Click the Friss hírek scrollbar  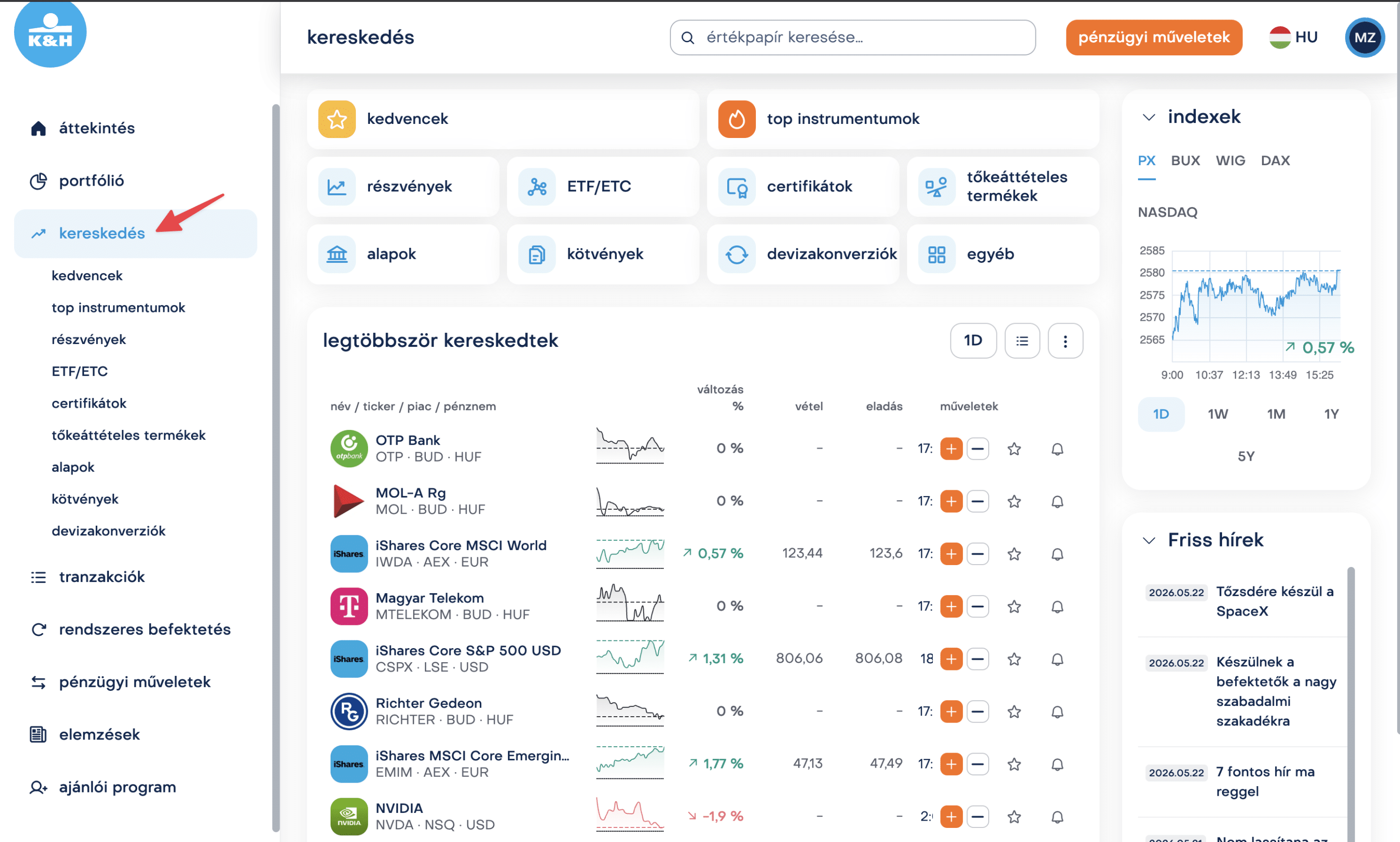tap(1350, 704)
